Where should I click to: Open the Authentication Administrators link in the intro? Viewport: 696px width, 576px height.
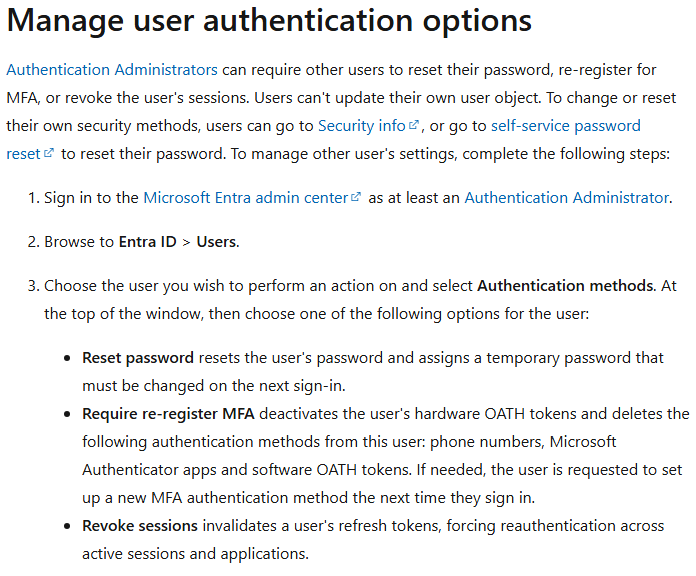pos(112,70)
